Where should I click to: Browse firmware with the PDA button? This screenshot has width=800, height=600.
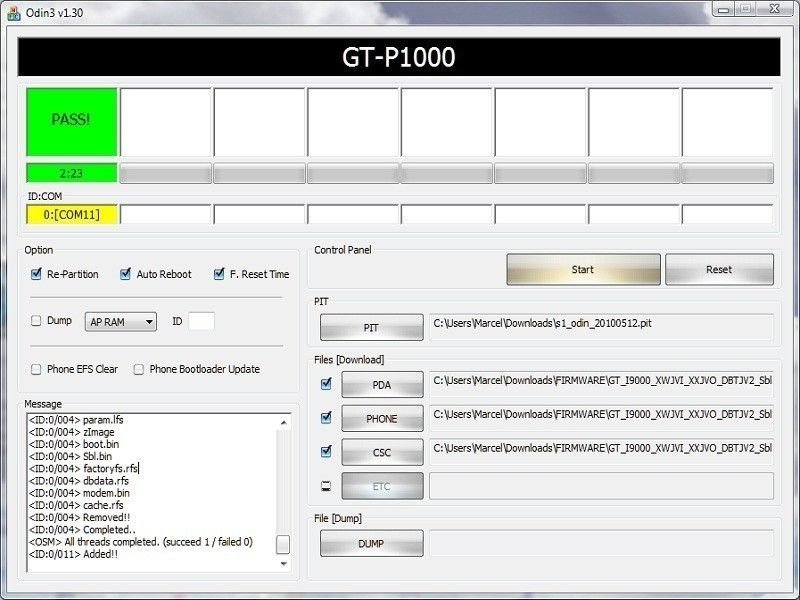[x=382, y=384]
